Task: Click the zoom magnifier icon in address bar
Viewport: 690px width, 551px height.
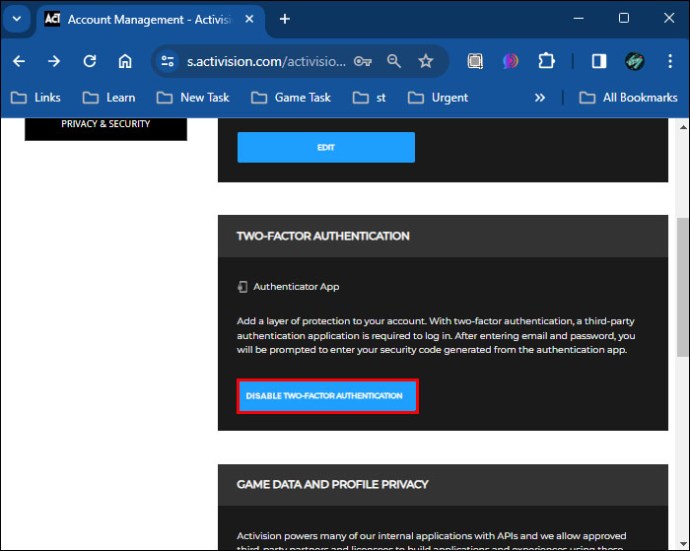Action: (394, 61)
